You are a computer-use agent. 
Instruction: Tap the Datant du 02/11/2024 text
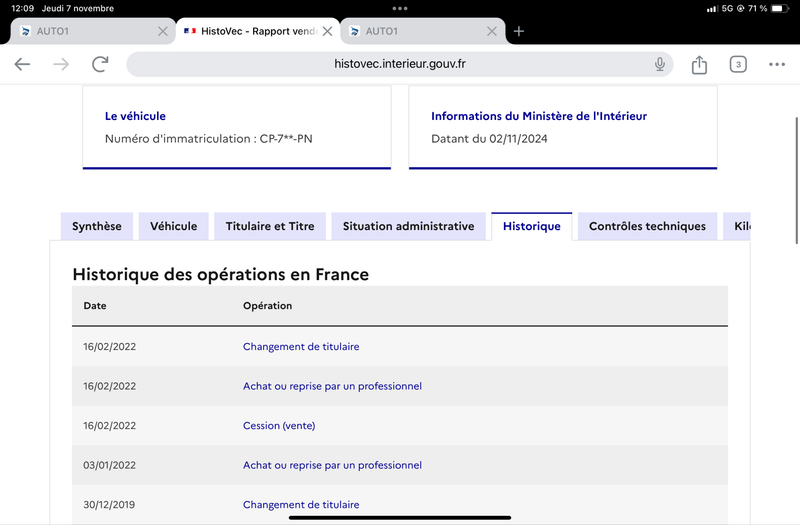point(489,139)
